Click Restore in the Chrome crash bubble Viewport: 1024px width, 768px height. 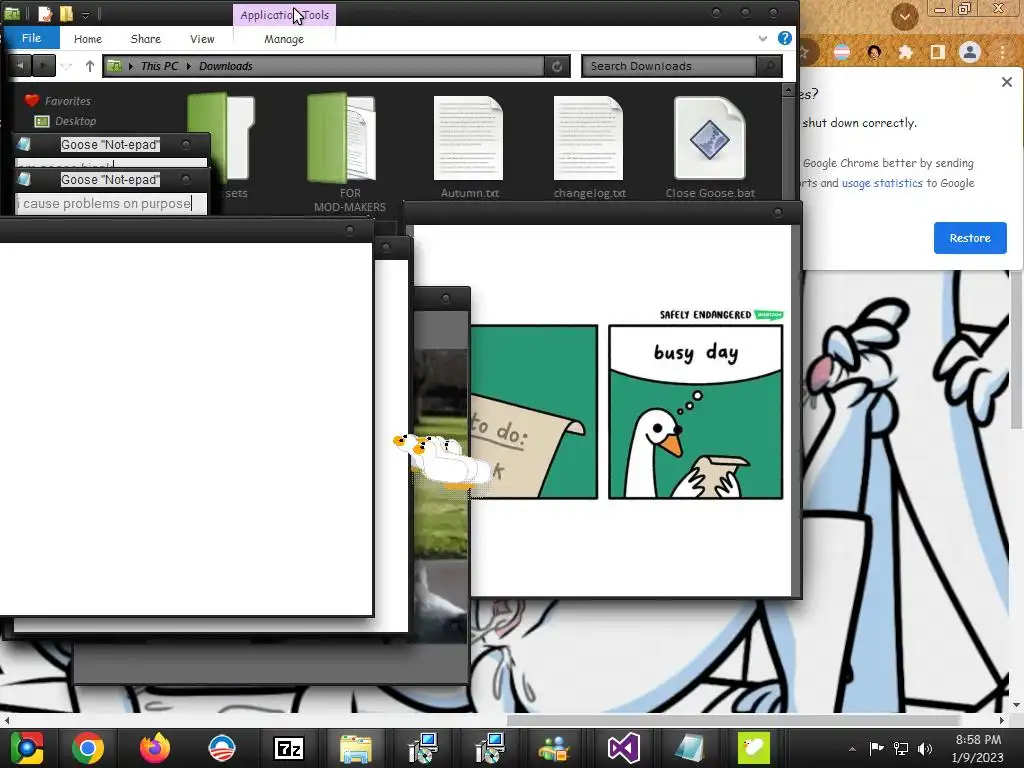tap(970, 238)
